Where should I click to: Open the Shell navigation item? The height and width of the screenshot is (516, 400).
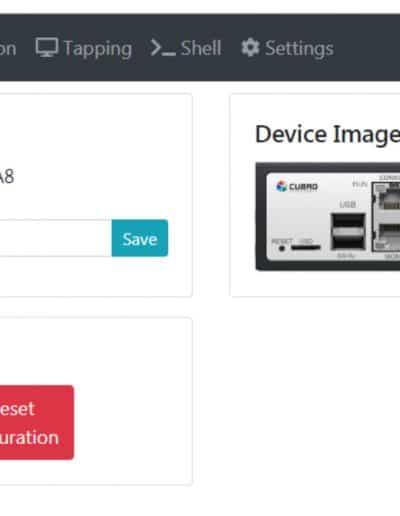click(x=186, y=48)
